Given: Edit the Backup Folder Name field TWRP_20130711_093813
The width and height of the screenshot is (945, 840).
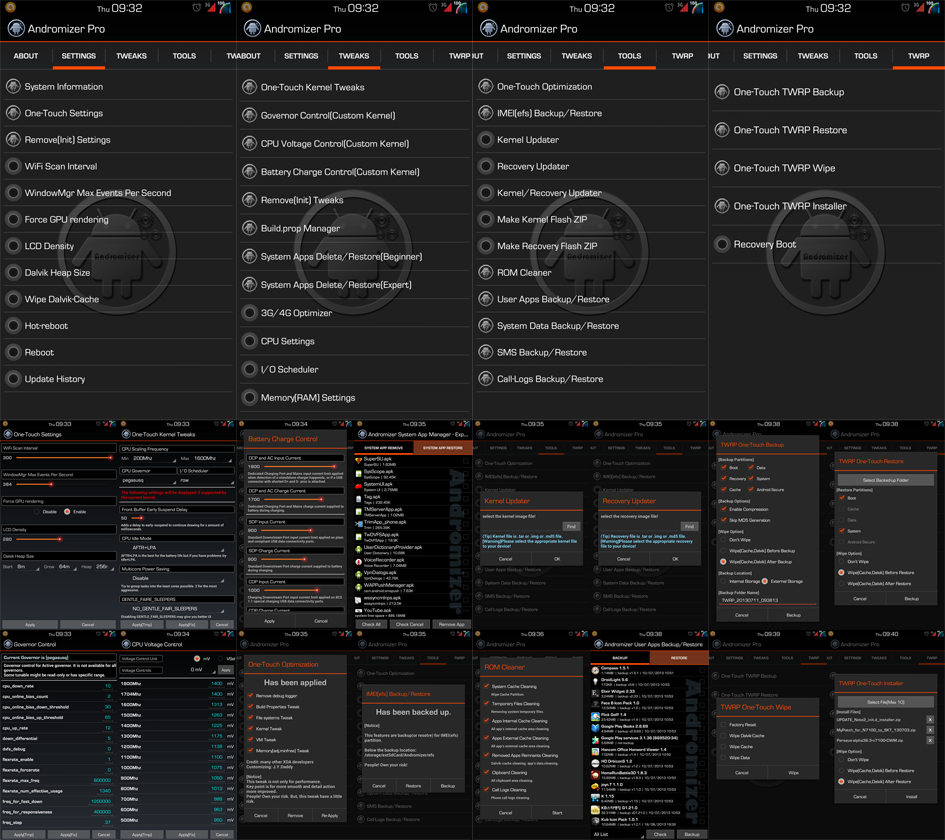Looking at the screenshot, I should coord(767,600).
